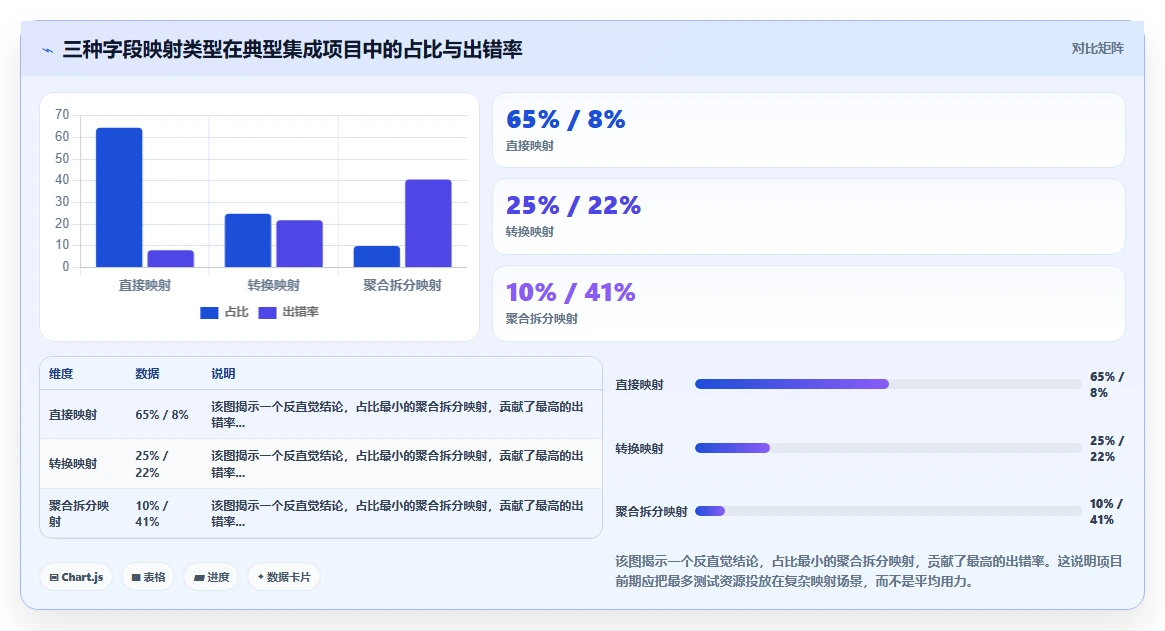Click the 聚合拆分映射 progress label
The image size is (1165, 631).
point(651,512)
